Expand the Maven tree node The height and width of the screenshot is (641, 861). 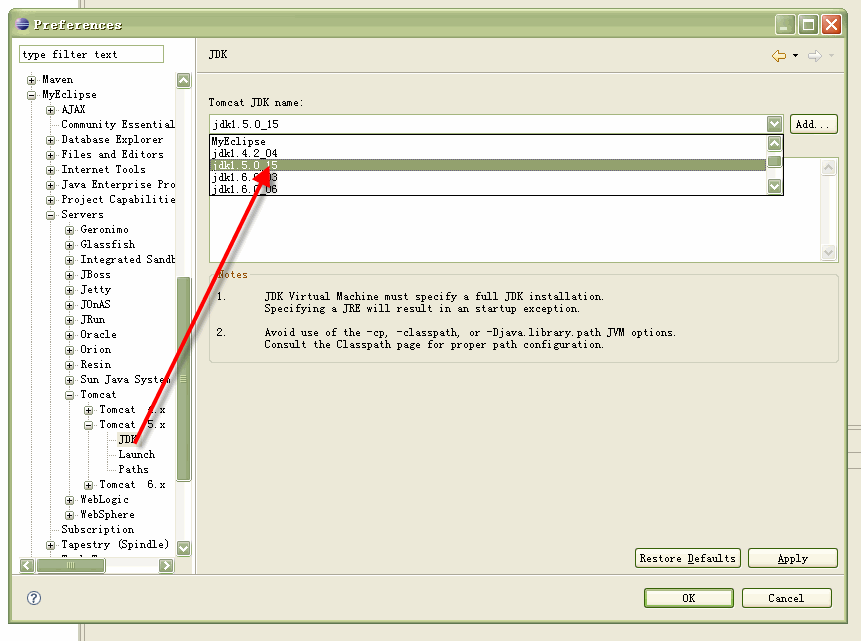[32, 80]
